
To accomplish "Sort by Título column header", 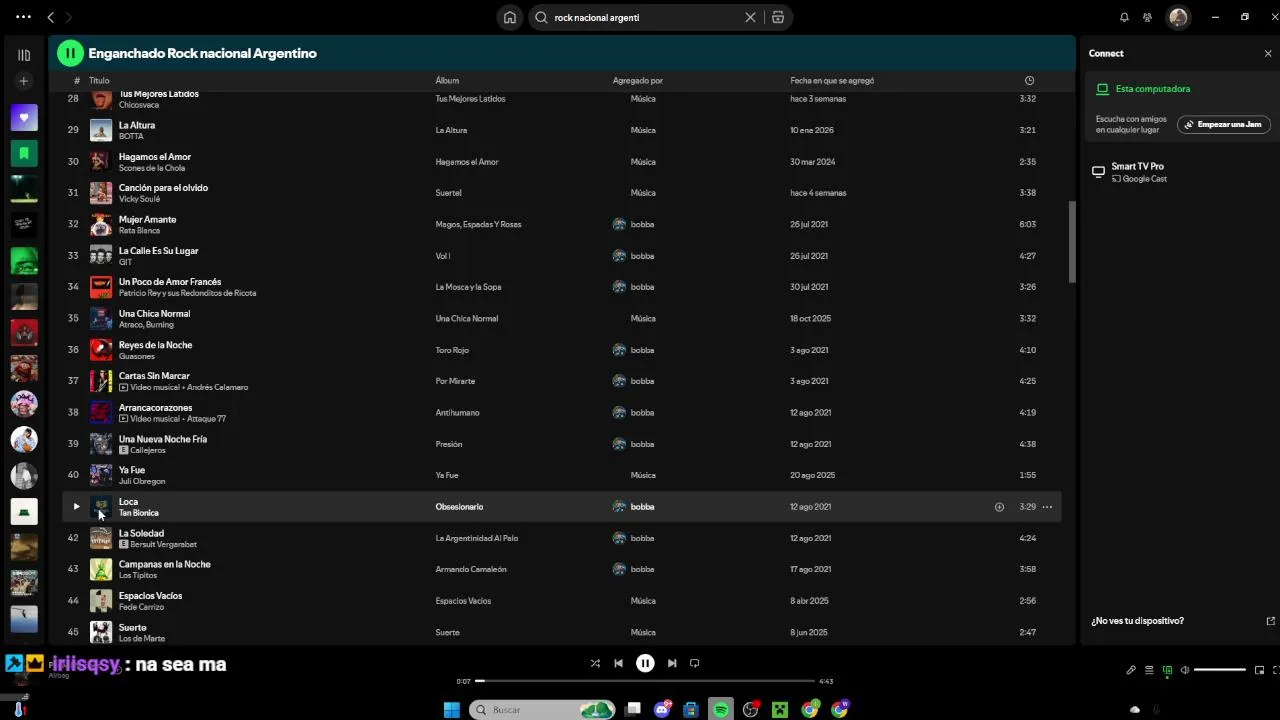I will tap(99, 81).
